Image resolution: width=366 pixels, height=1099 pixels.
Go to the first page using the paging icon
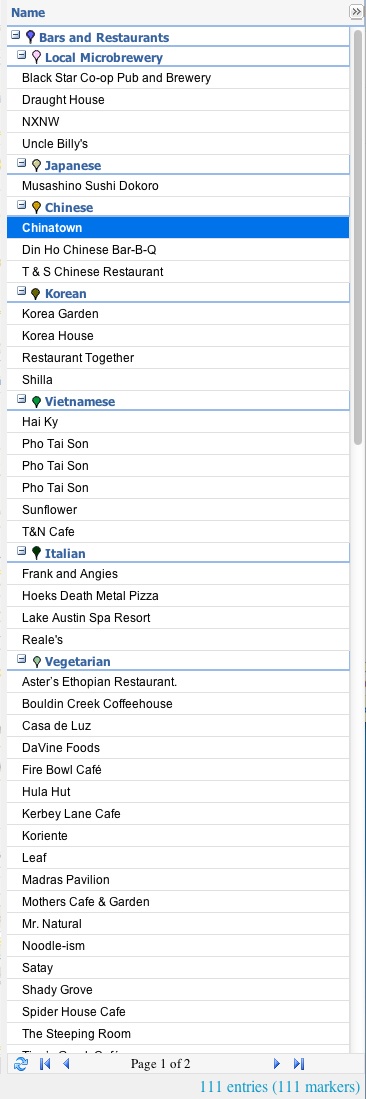[x=46, y=1064]
